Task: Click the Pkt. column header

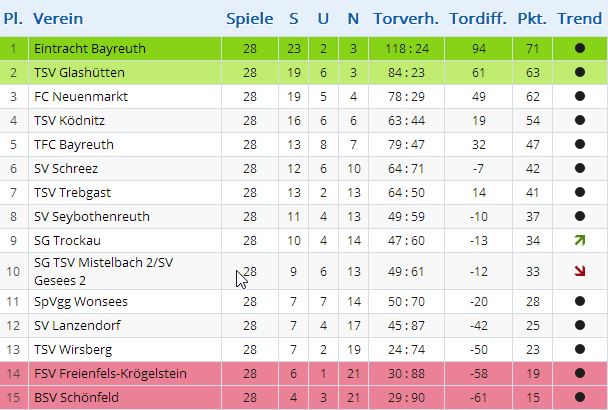Action: click(x=530, y=19)
